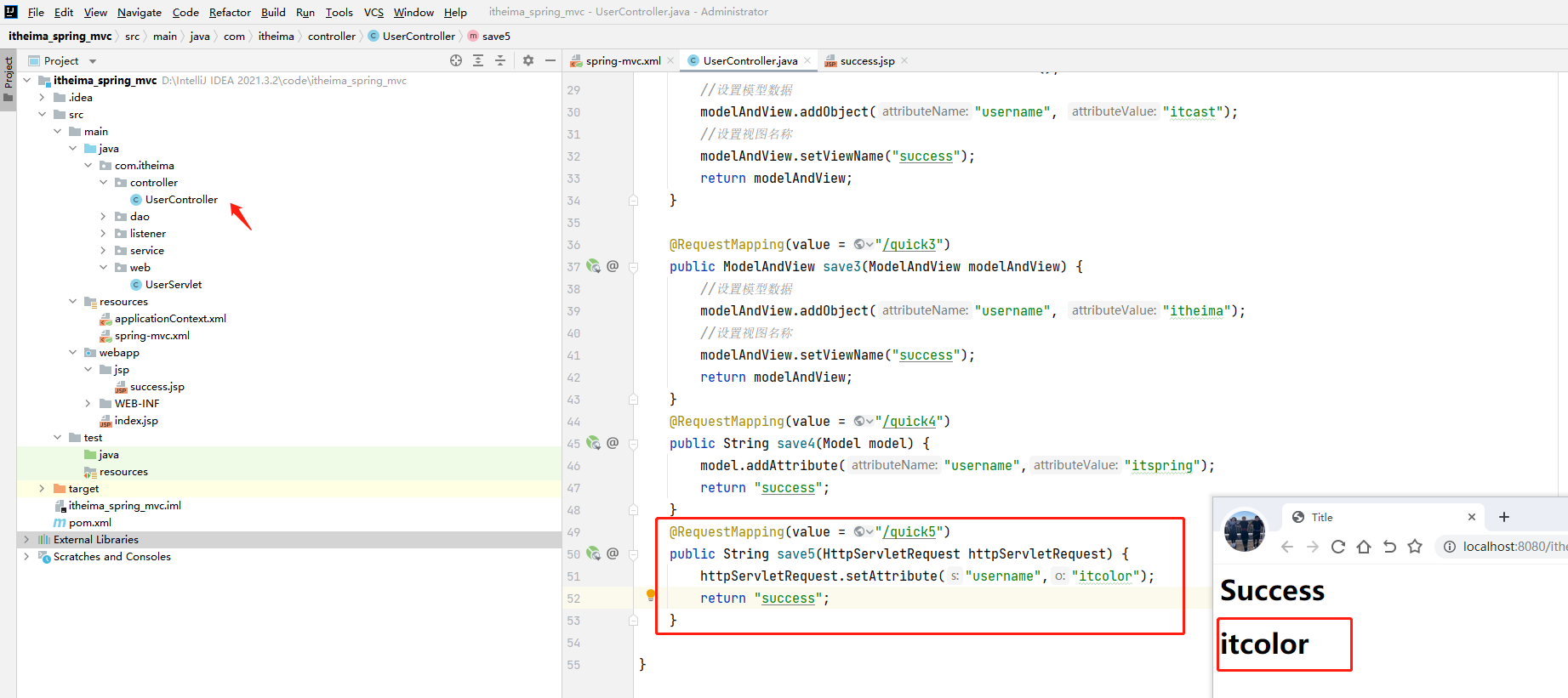1568x698 pixels.
Task: Select UserServlet in project tree
Action: [174, 284]
